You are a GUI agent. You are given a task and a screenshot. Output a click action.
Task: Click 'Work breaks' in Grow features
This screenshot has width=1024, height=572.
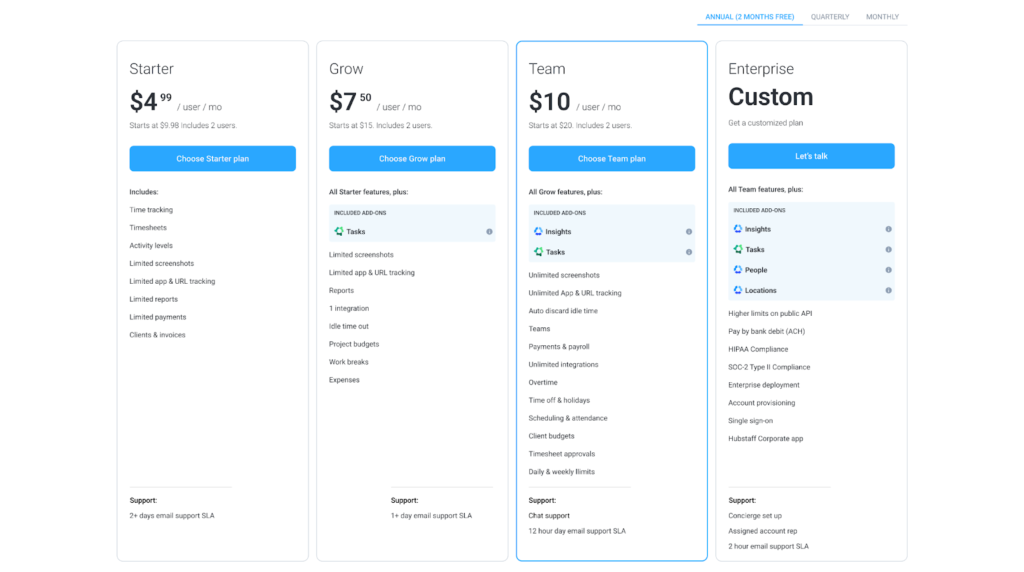click(x=349, y=362)
